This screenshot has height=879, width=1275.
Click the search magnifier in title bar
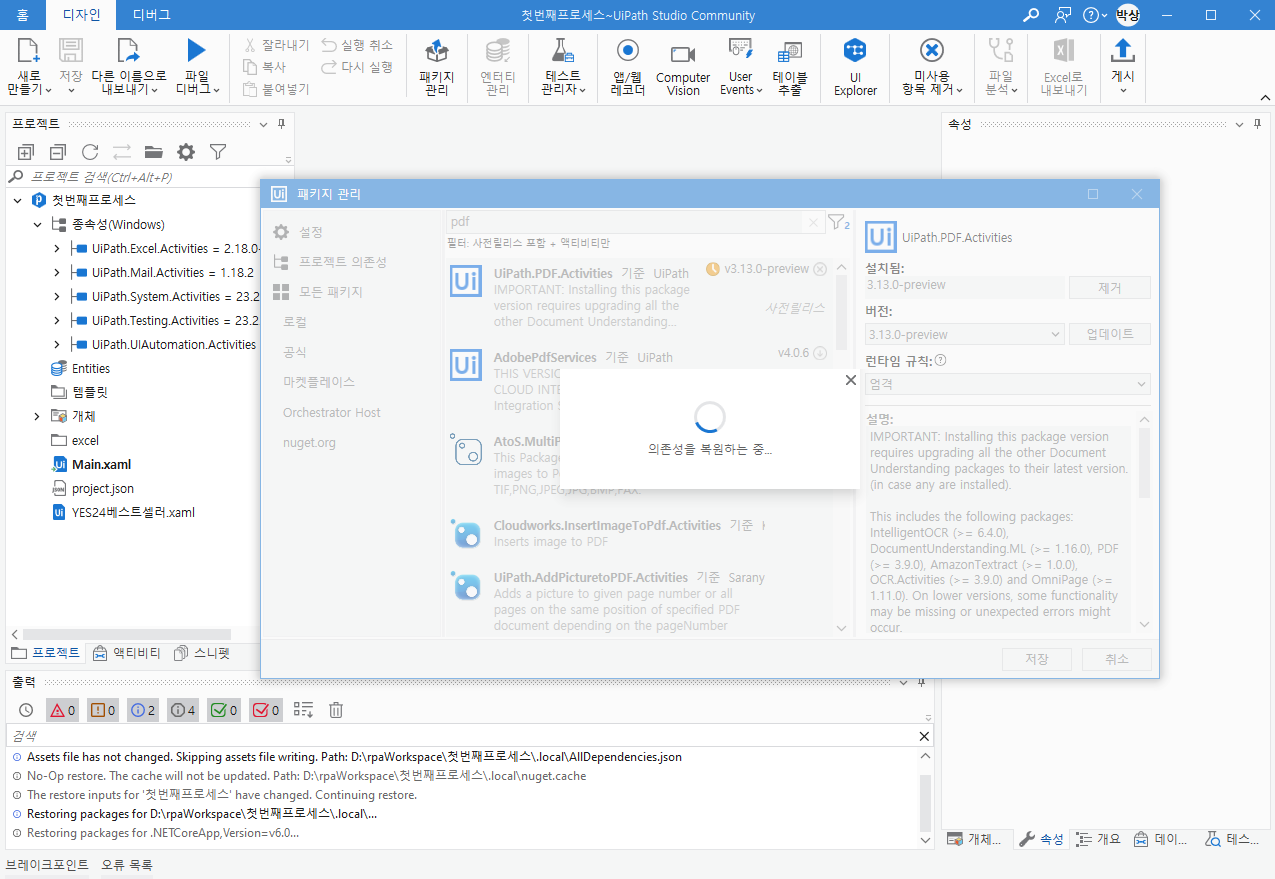pos(1031,15)
